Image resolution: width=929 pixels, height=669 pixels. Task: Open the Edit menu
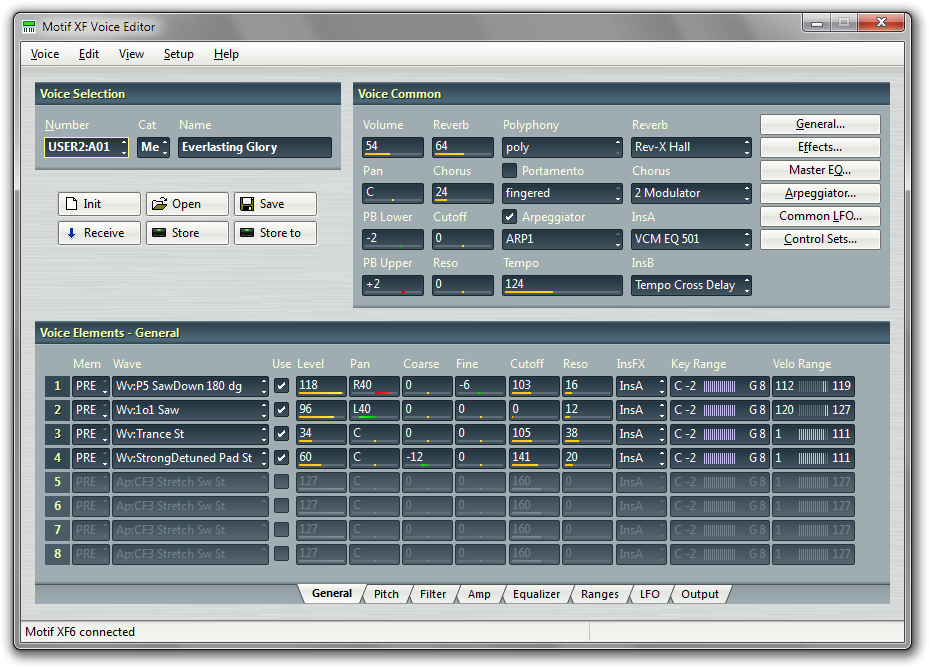(x=89, y=54)
